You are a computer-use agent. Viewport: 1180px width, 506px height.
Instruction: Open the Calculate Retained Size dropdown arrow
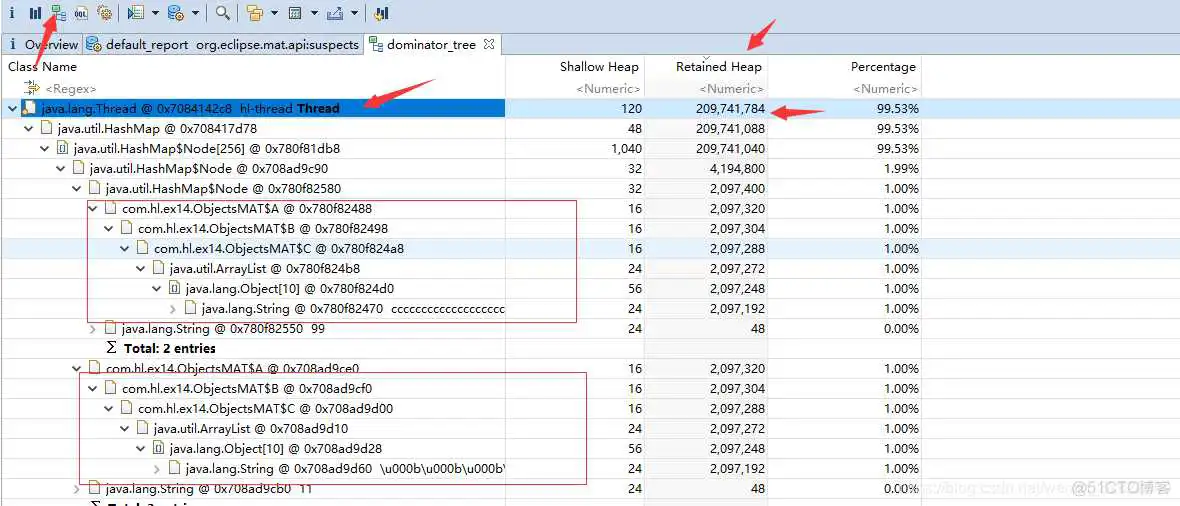tap(314, 14)
